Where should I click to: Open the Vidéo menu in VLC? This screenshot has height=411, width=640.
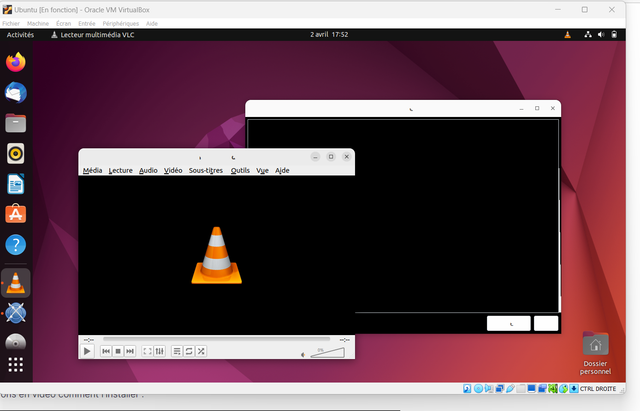tap(173, 170)
